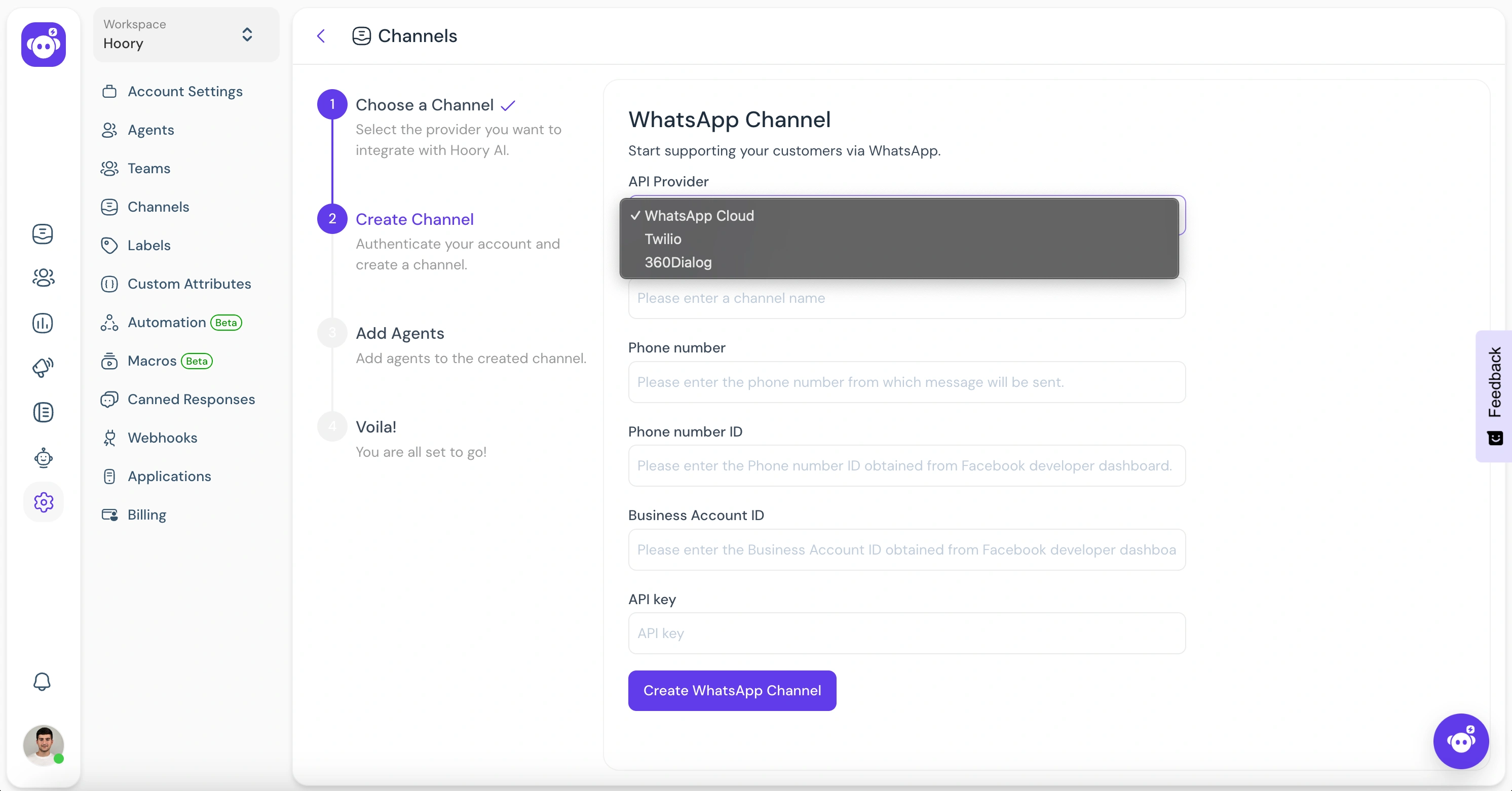Open Custom Attributes settings
This screenshot has width=1512, height=791.
[189, 284]
